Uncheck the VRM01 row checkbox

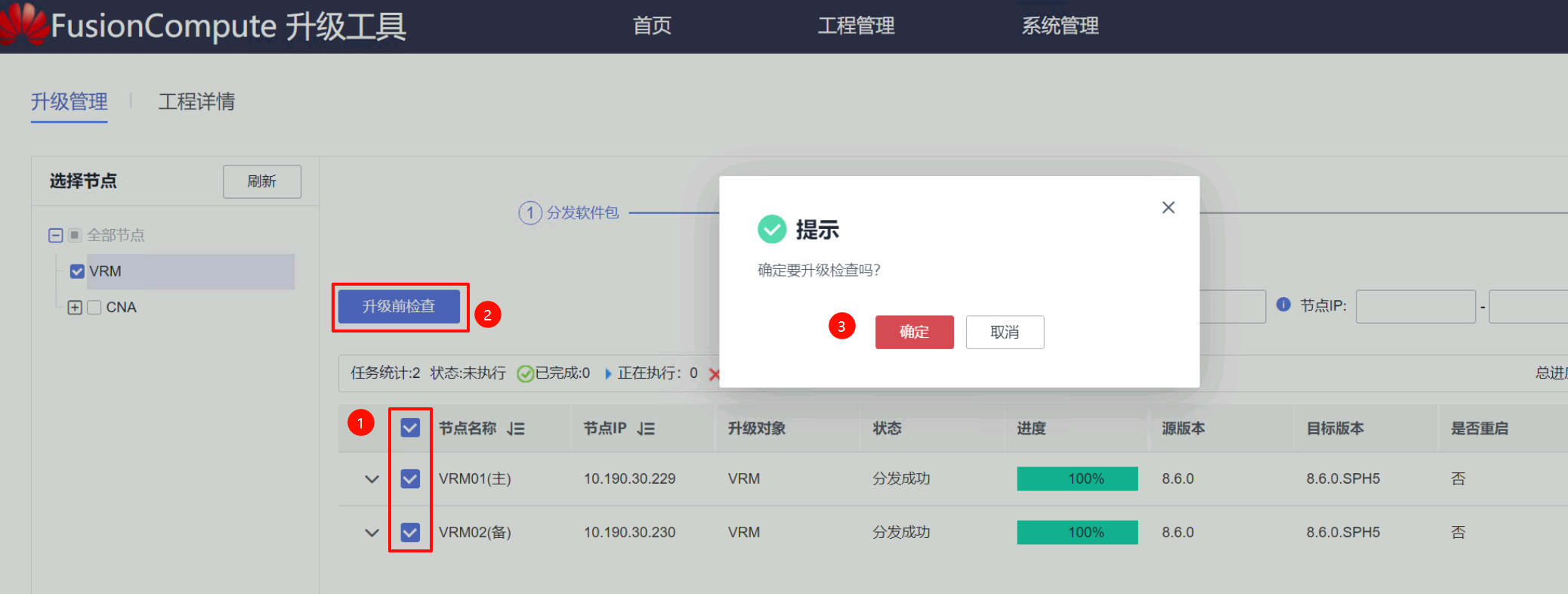[x=410, y=478]
